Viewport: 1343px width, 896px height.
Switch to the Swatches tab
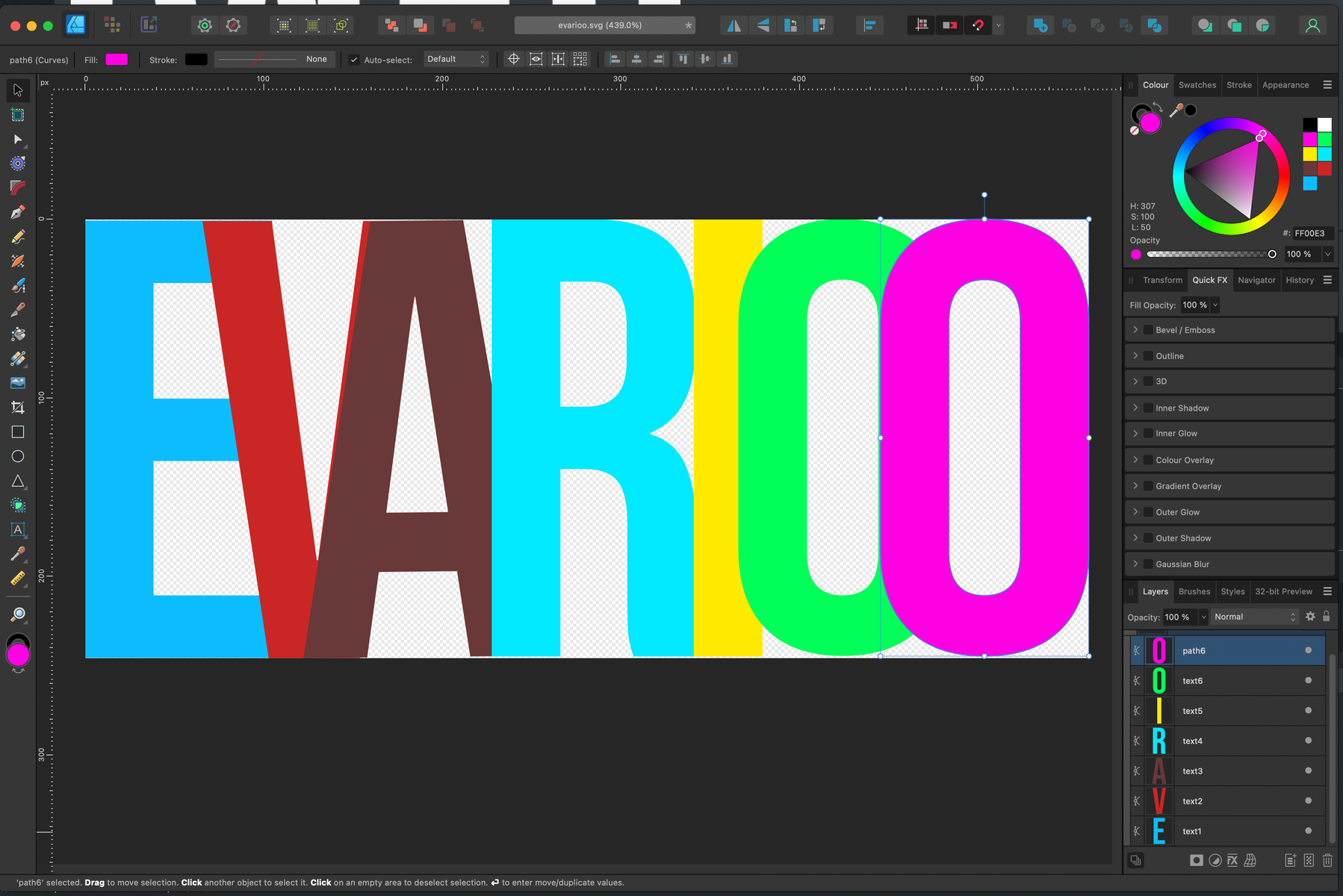coord(1197,85)
